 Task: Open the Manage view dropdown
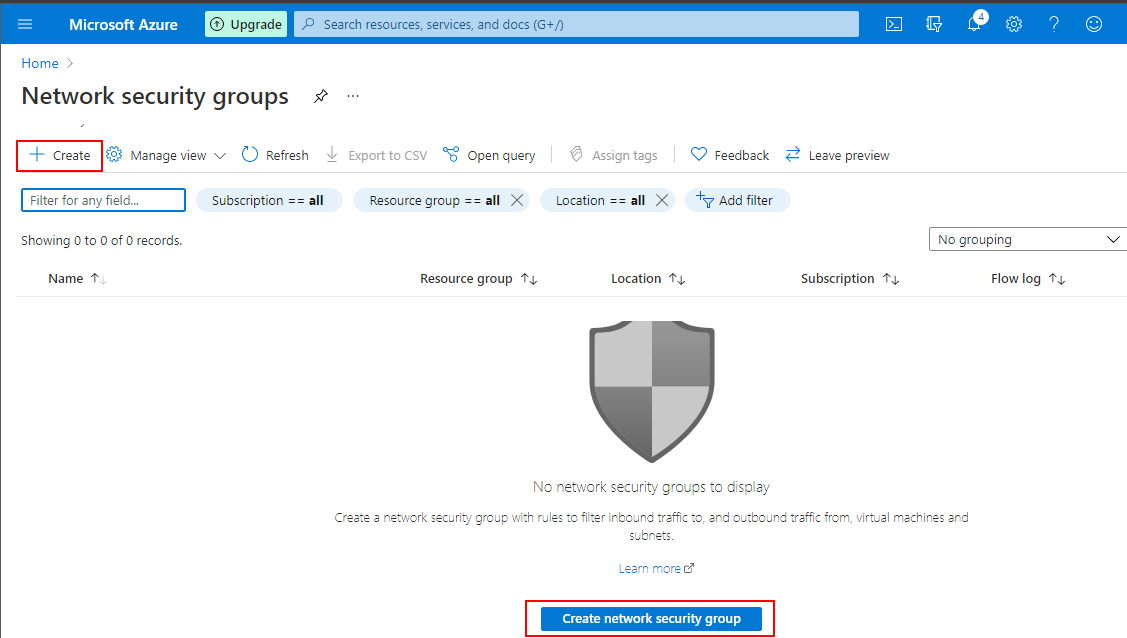pyautogui.click(x=165, y=154)
